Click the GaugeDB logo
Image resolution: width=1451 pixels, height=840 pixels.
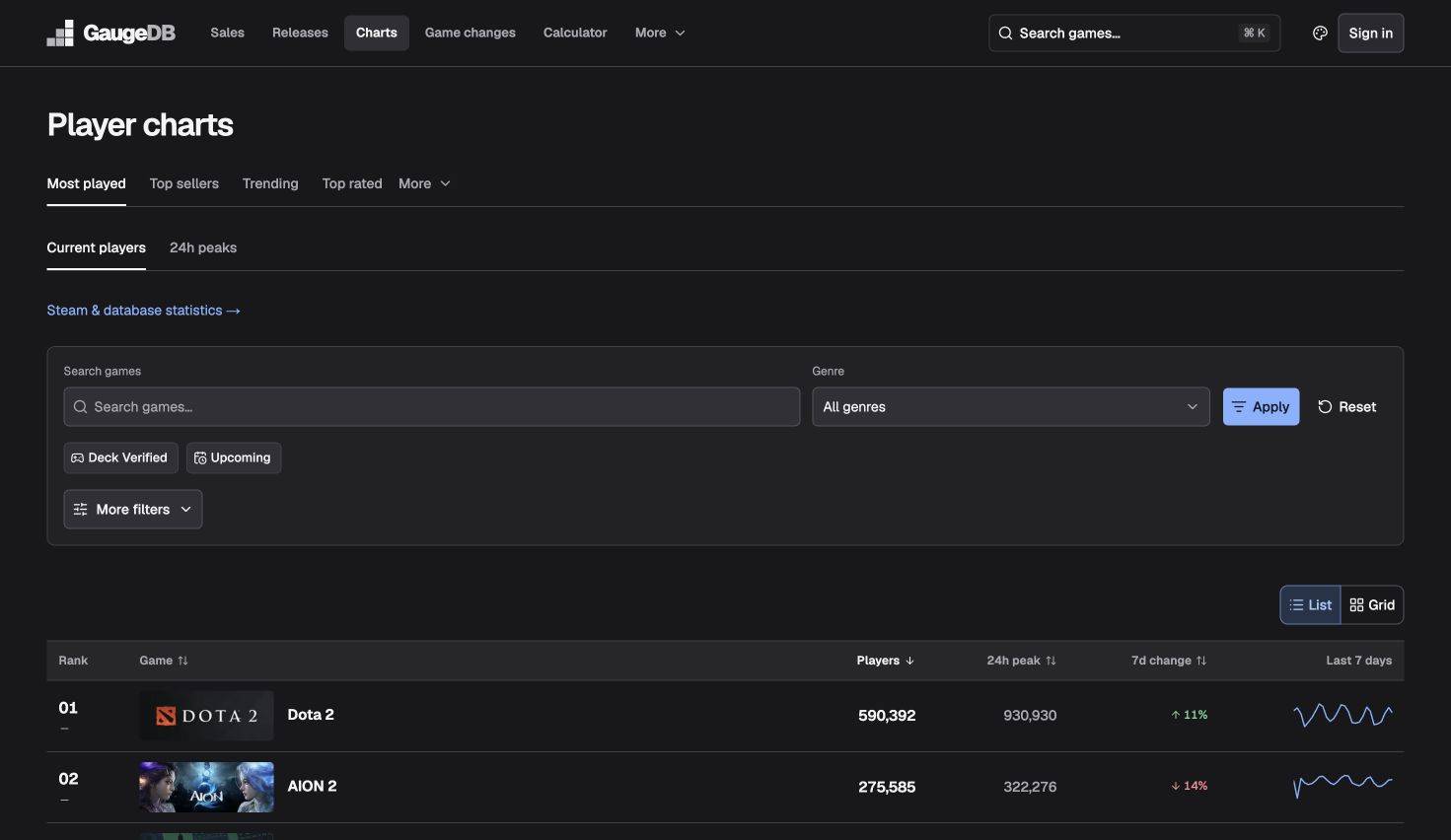[x=110, y=33]
